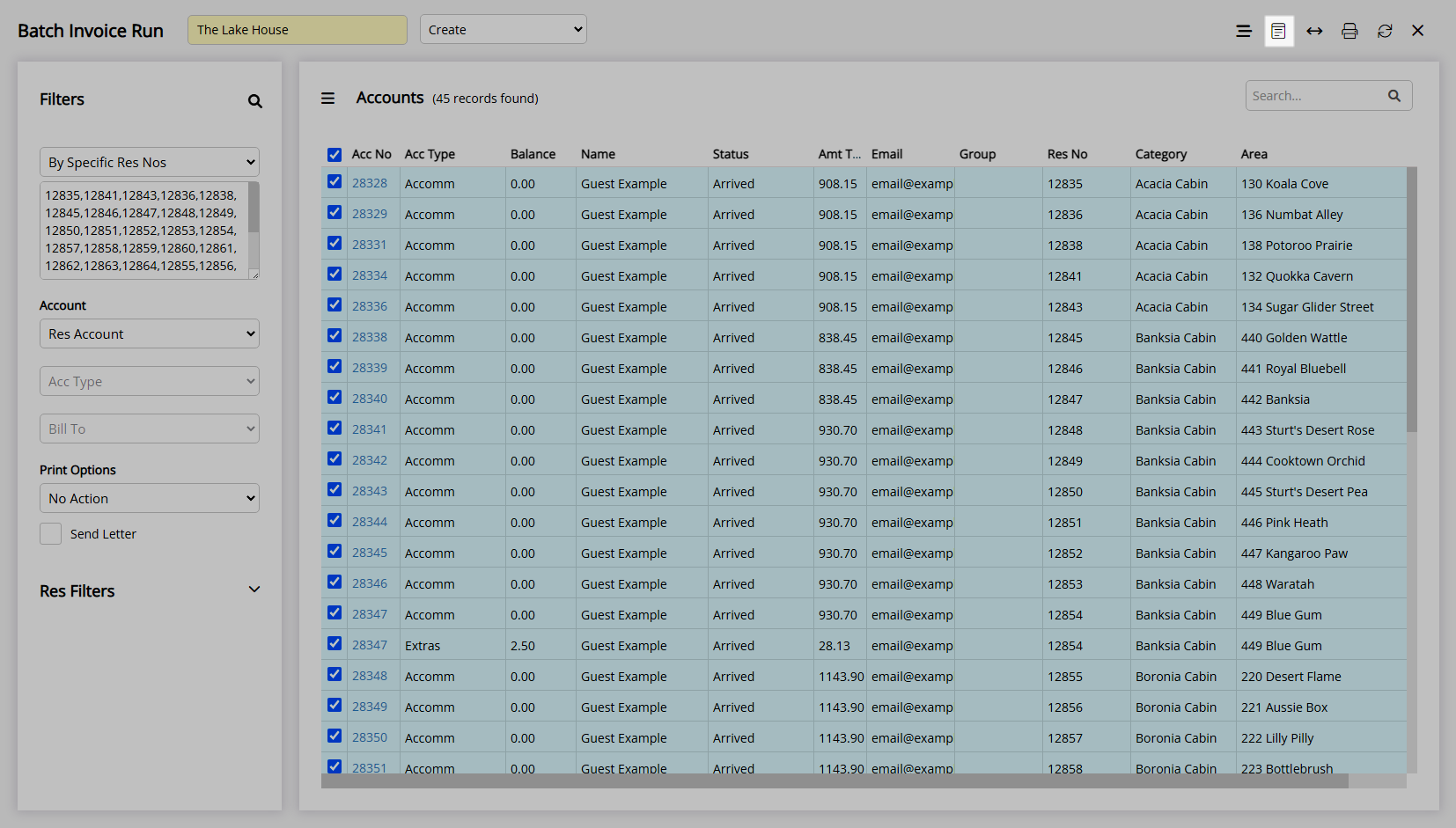Enable the Send Letter checkbox
Viewport: 1456px width, 828px height.
[x=50, y=534]
